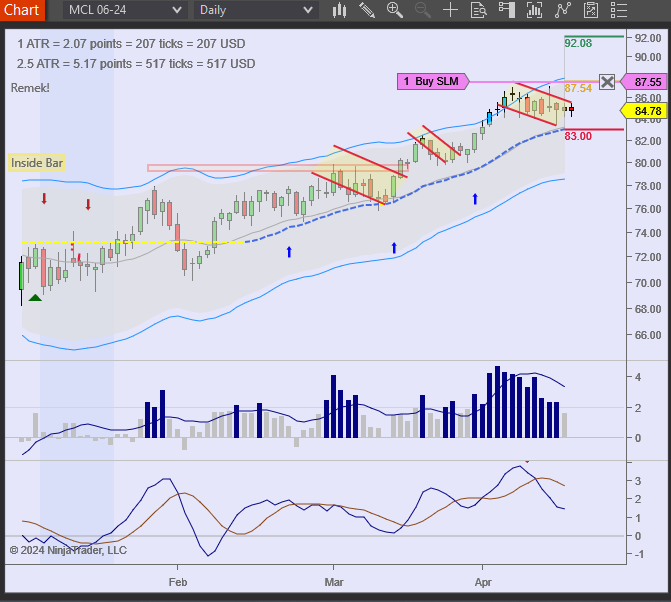This screenshot has width=671, height=602.
Task: Select the zoom out magnifier tool
Action: (422, 10)
